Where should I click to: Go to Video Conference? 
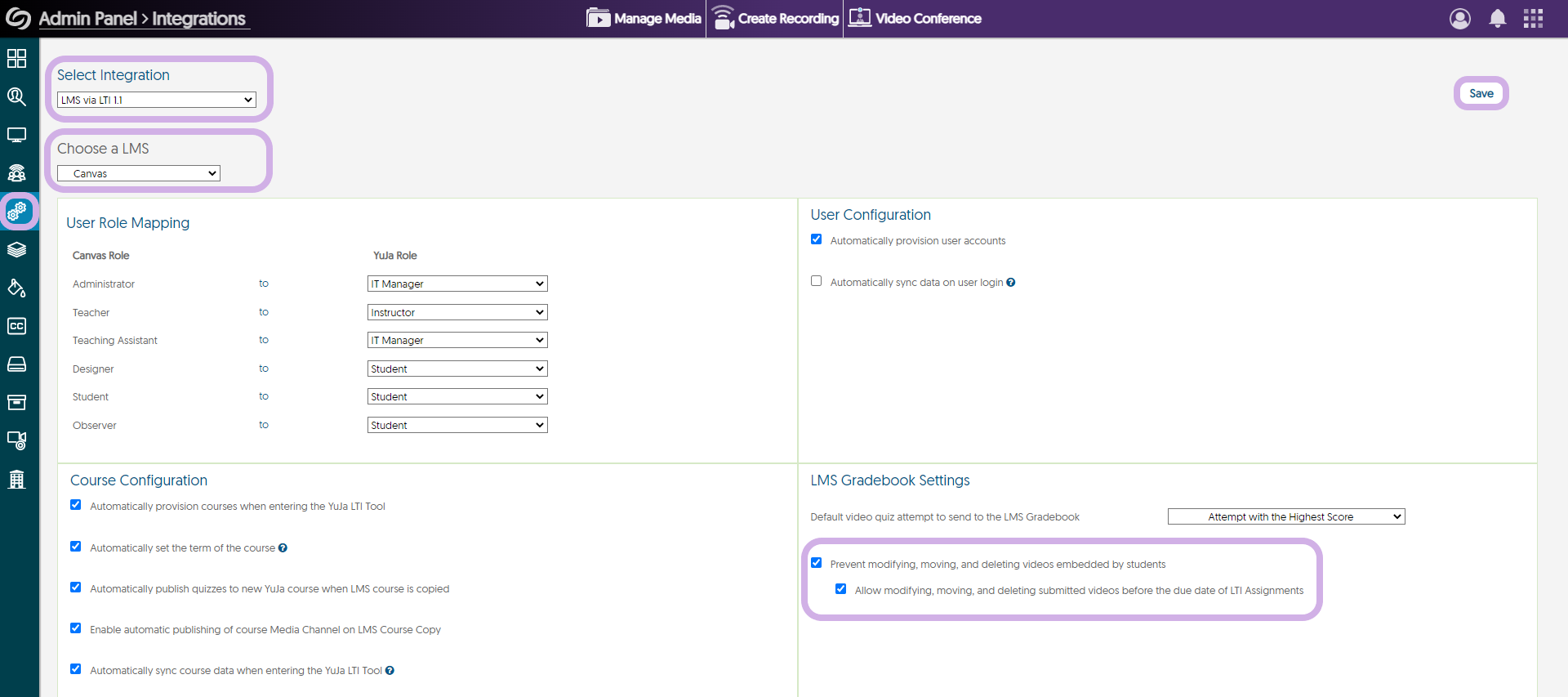(915, 18)
